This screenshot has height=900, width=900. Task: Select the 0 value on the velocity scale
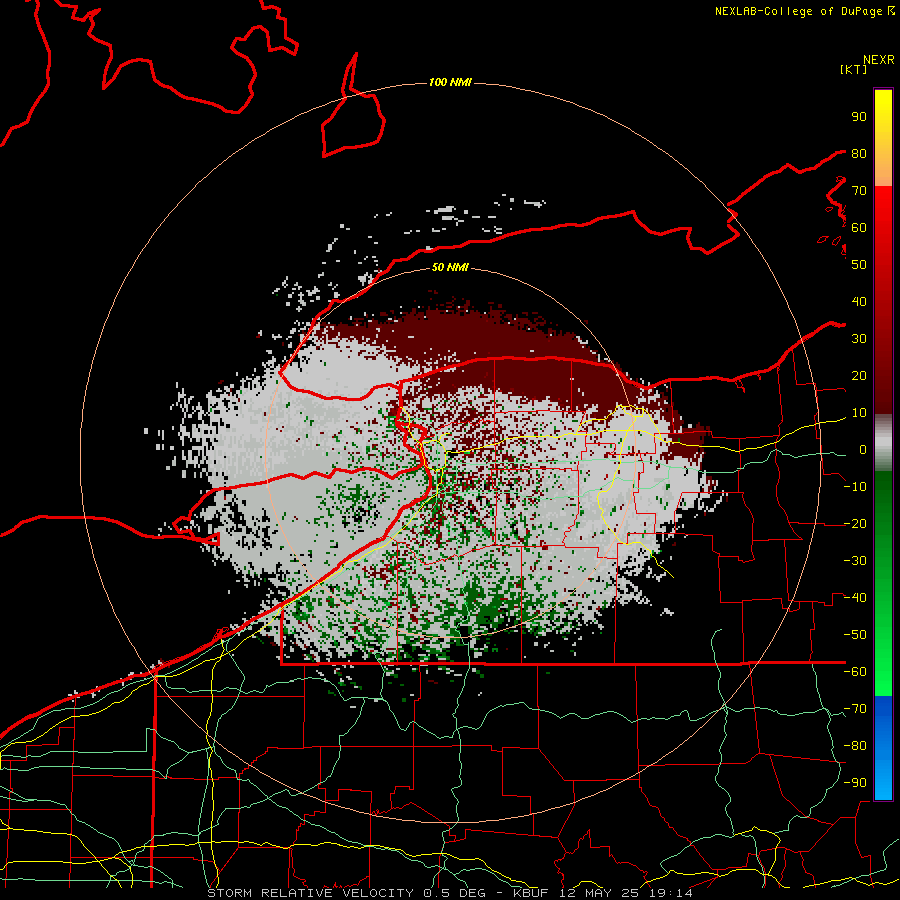click(862, 449)
